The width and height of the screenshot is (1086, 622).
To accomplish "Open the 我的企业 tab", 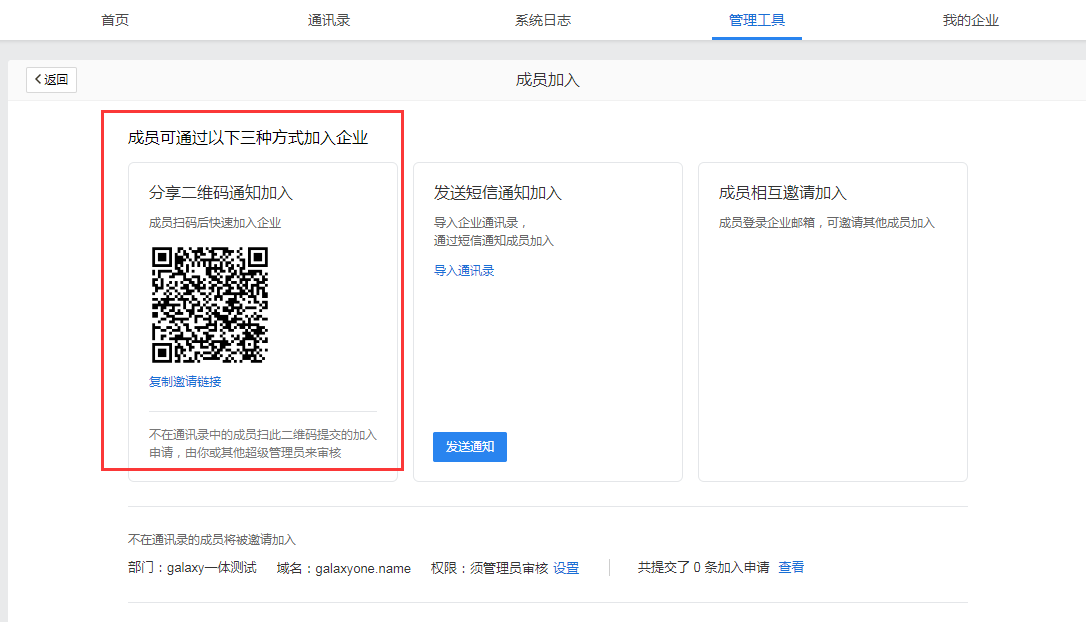I will click(x=971, y=19).
